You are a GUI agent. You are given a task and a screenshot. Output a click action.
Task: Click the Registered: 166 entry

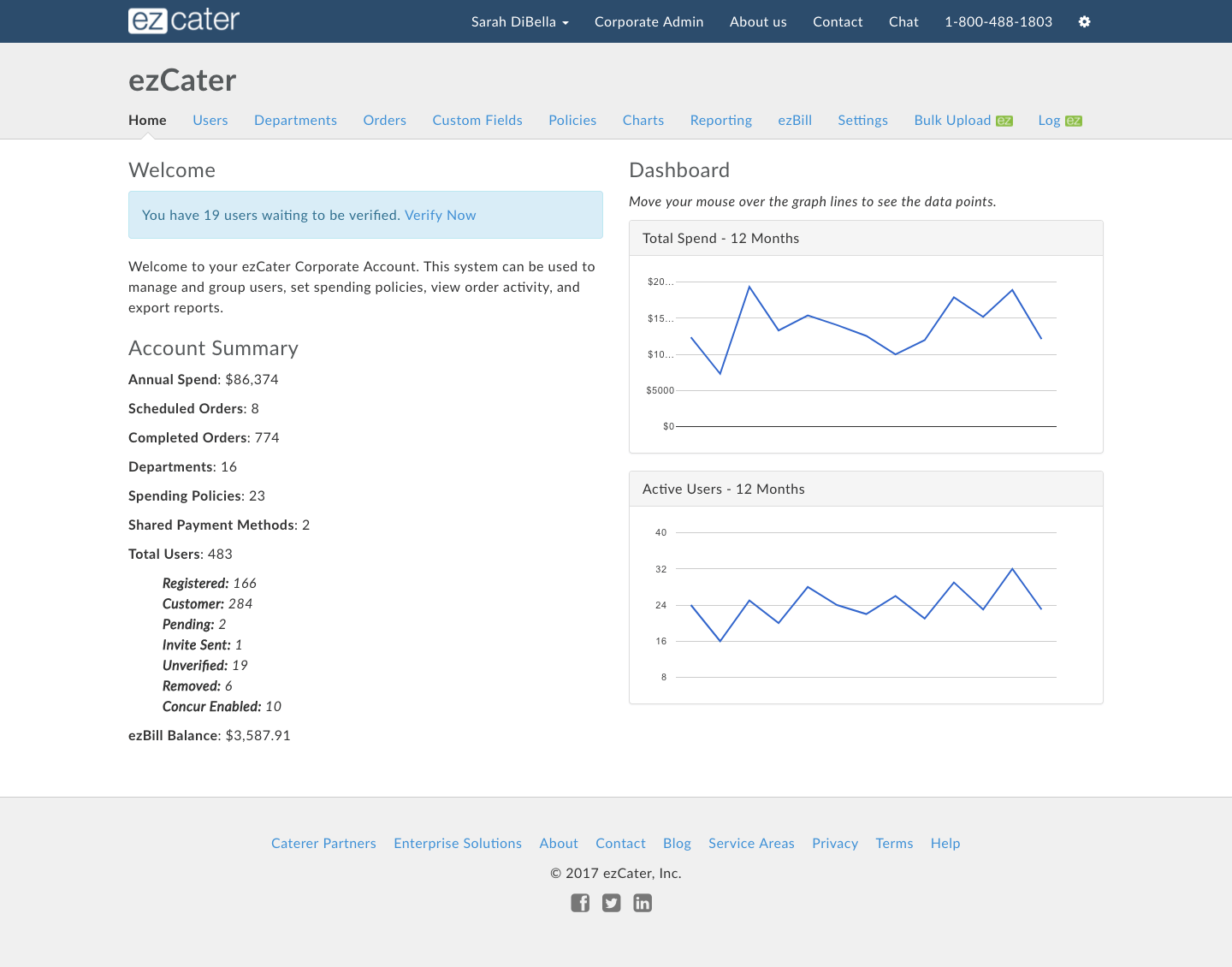[x=210, y=584]
